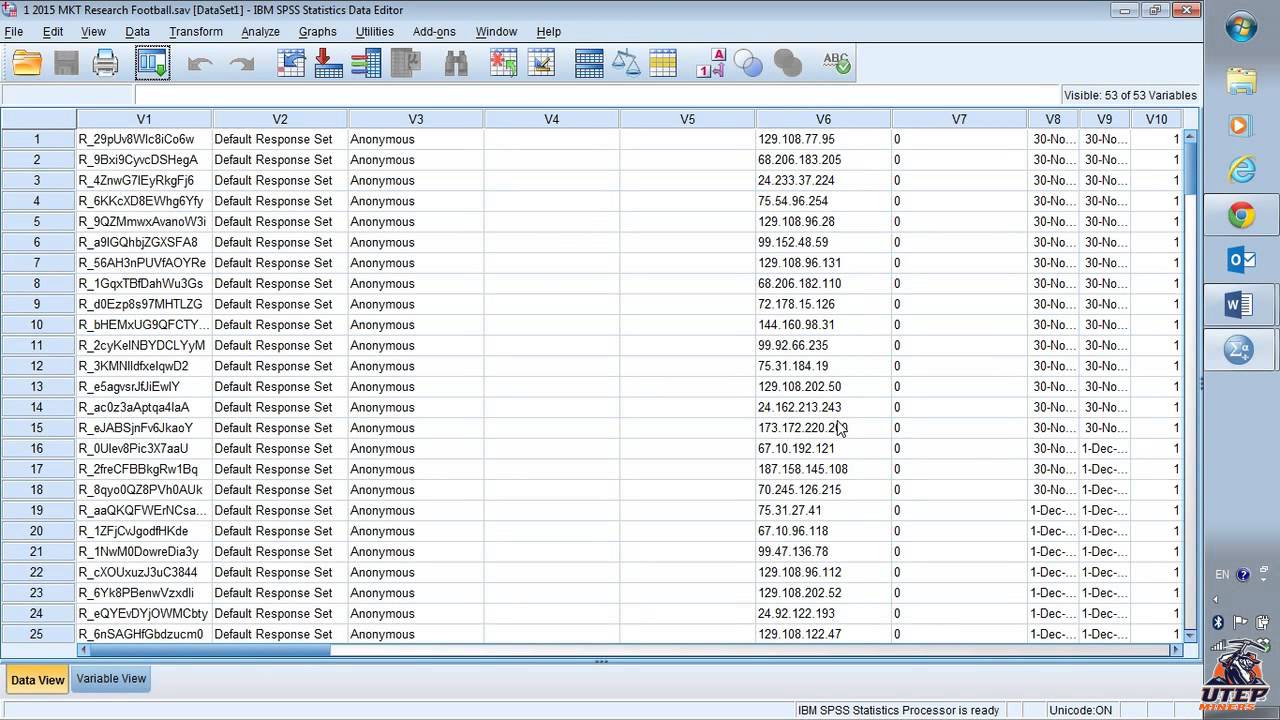1280x720 pixels.
Task: Open the File menu
Action: (14, 31)
